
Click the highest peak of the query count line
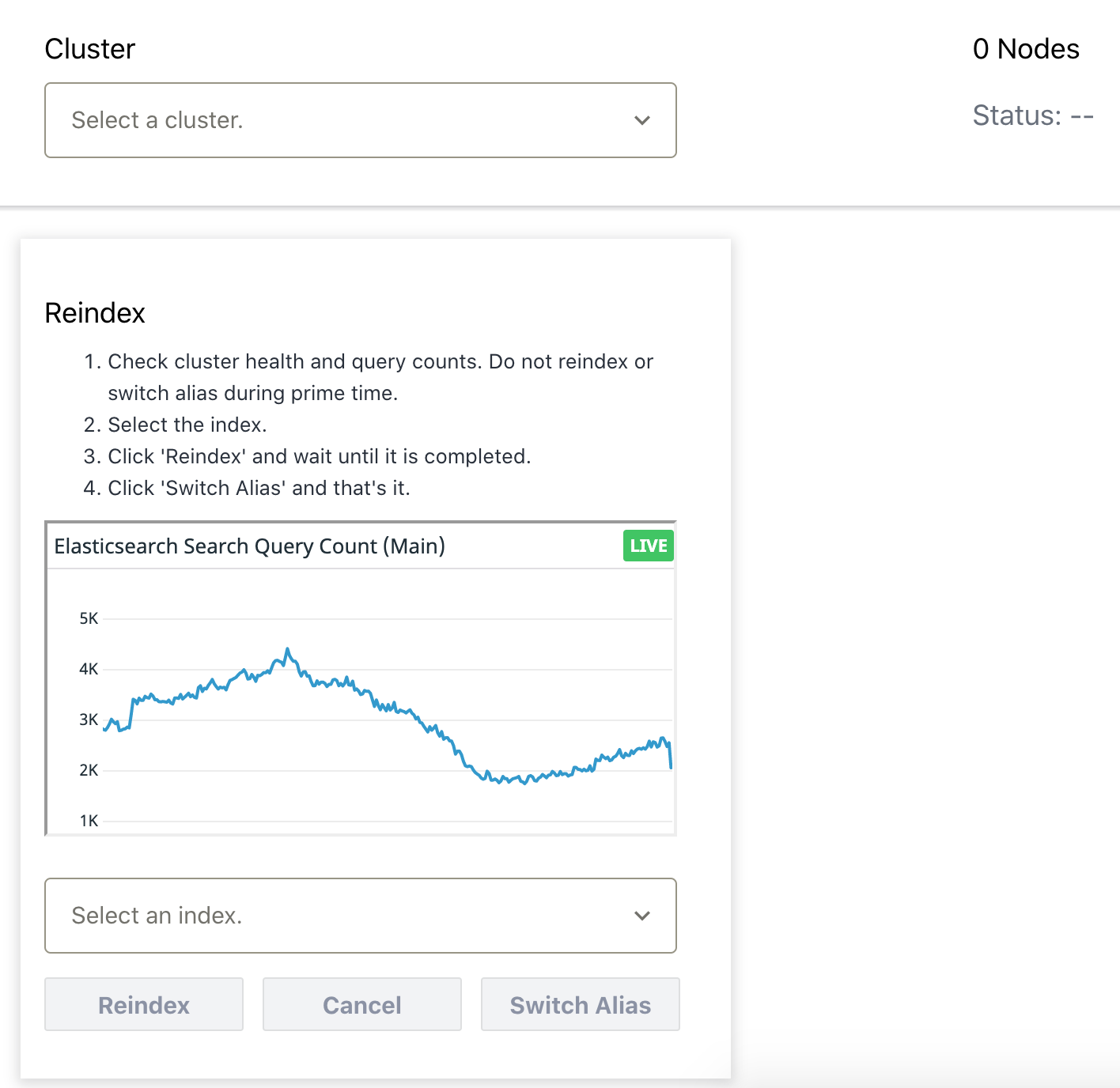click(288, 650)
